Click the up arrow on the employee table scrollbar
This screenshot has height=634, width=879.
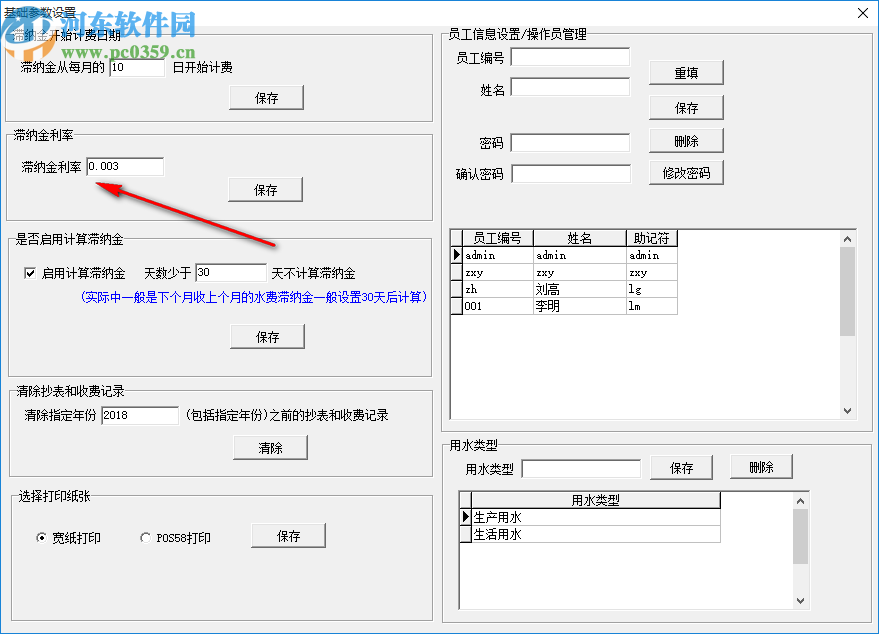click(x=848, y=237)
